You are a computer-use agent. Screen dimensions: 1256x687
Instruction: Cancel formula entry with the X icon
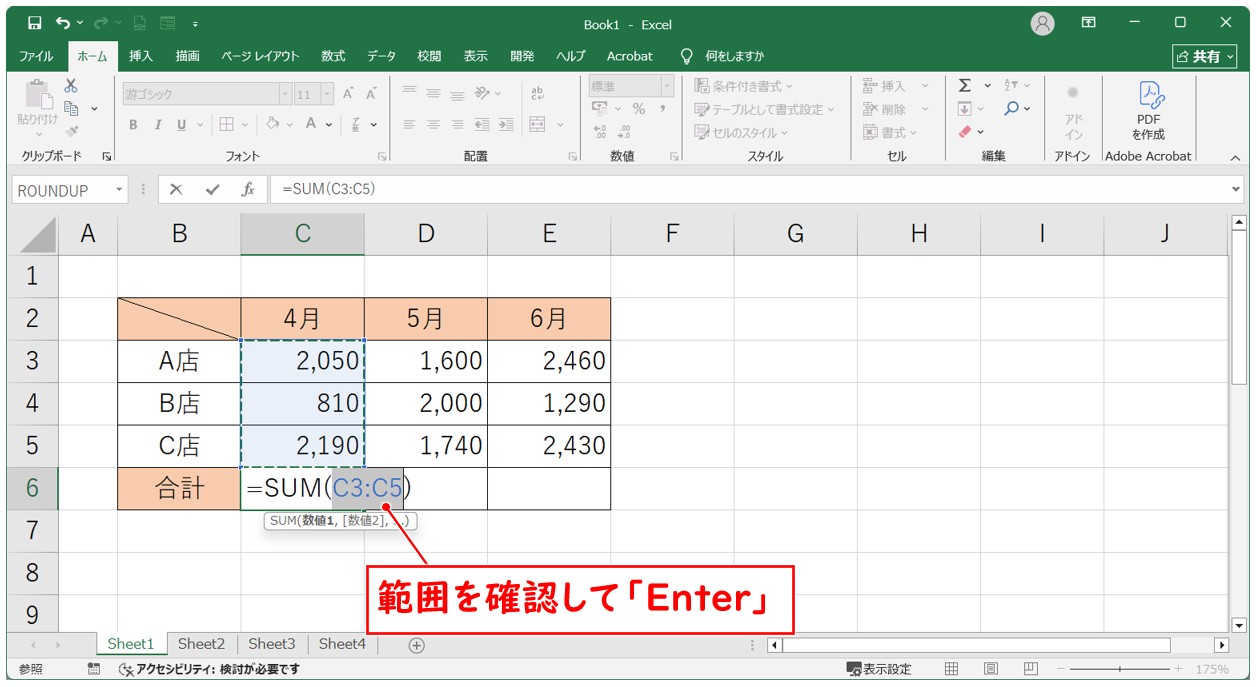click(x=176, y=189)
